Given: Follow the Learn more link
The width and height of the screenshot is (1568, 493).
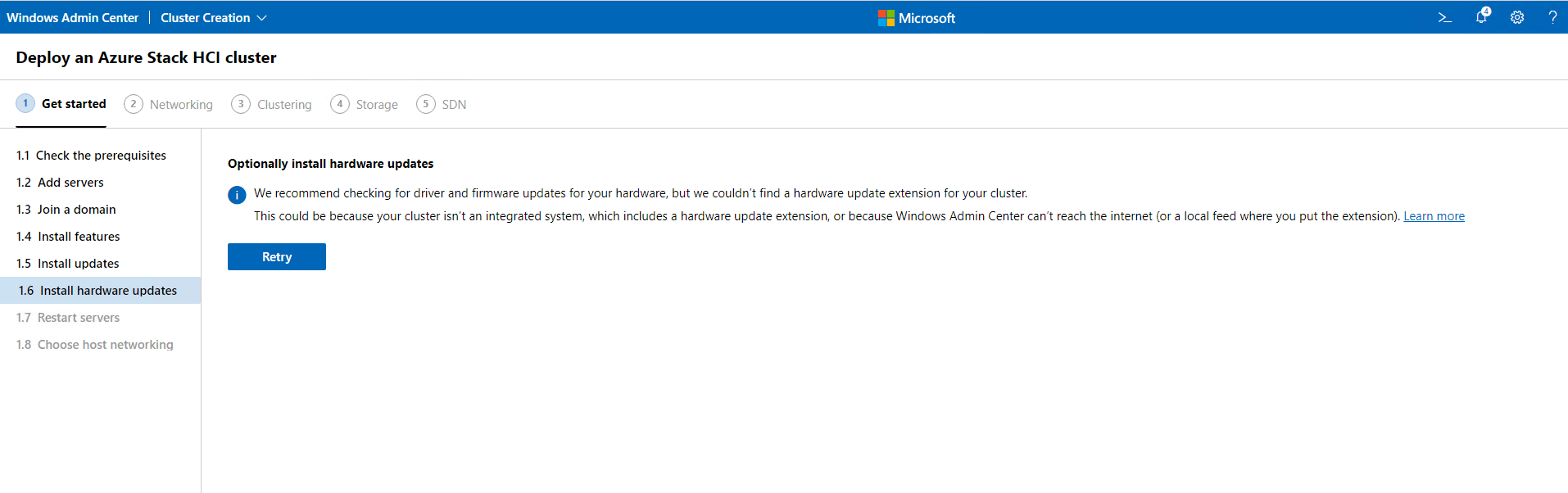Looking at the screenshot, I should (1434, 216).
